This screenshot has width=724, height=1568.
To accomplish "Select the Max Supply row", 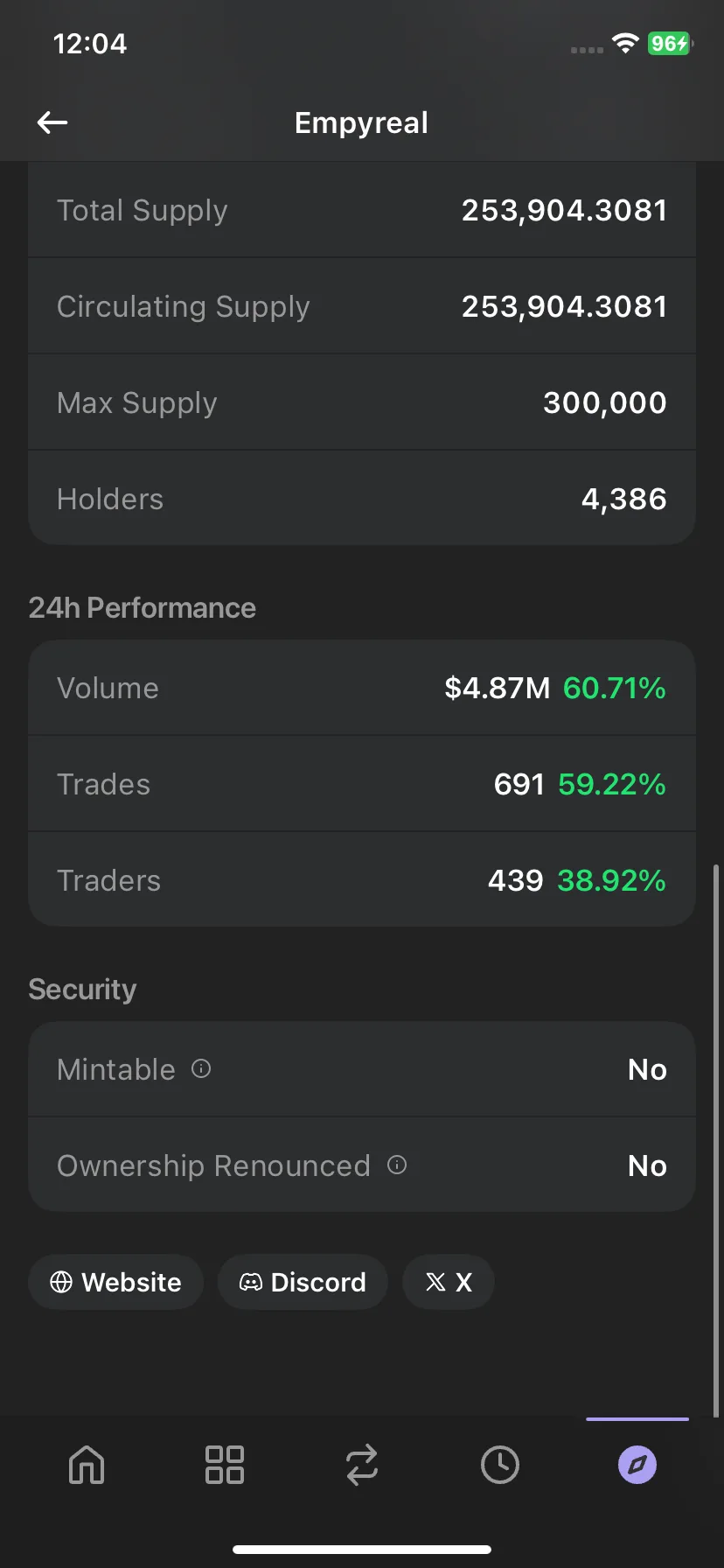I will click(x=362, y=402).
